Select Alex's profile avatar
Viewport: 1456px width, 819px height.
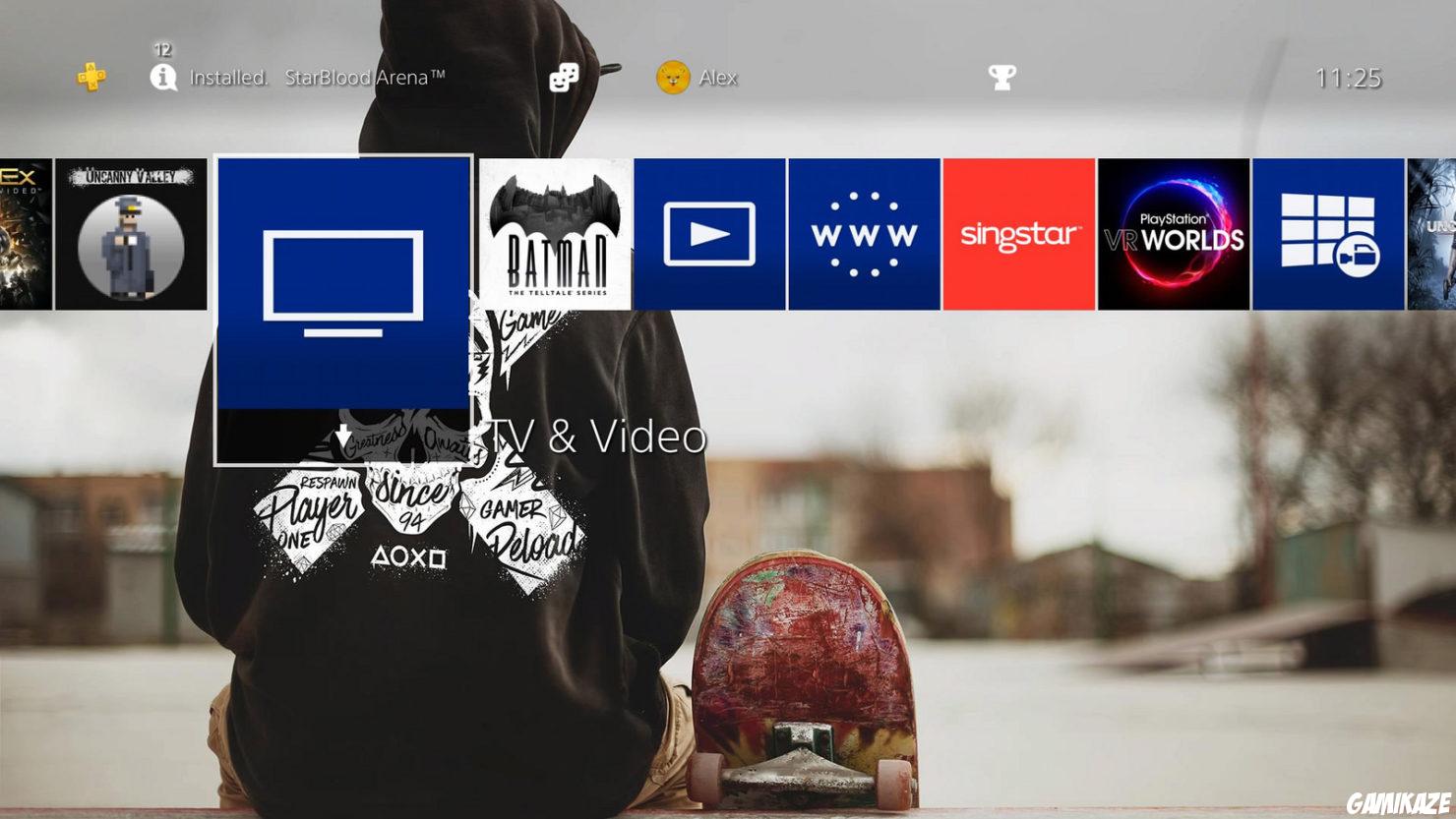click(x=672, y=77)
